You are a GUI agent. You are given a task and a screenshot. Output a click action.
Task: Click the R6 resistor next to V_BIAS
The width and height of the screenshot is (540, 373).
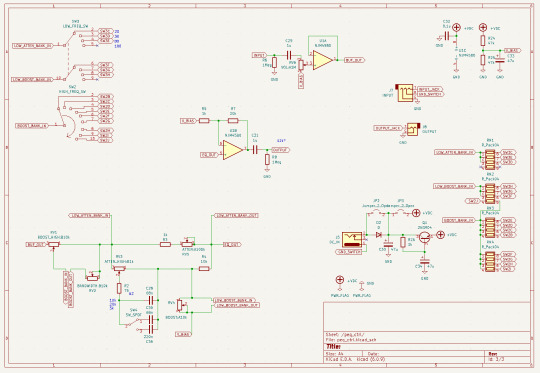204,121
